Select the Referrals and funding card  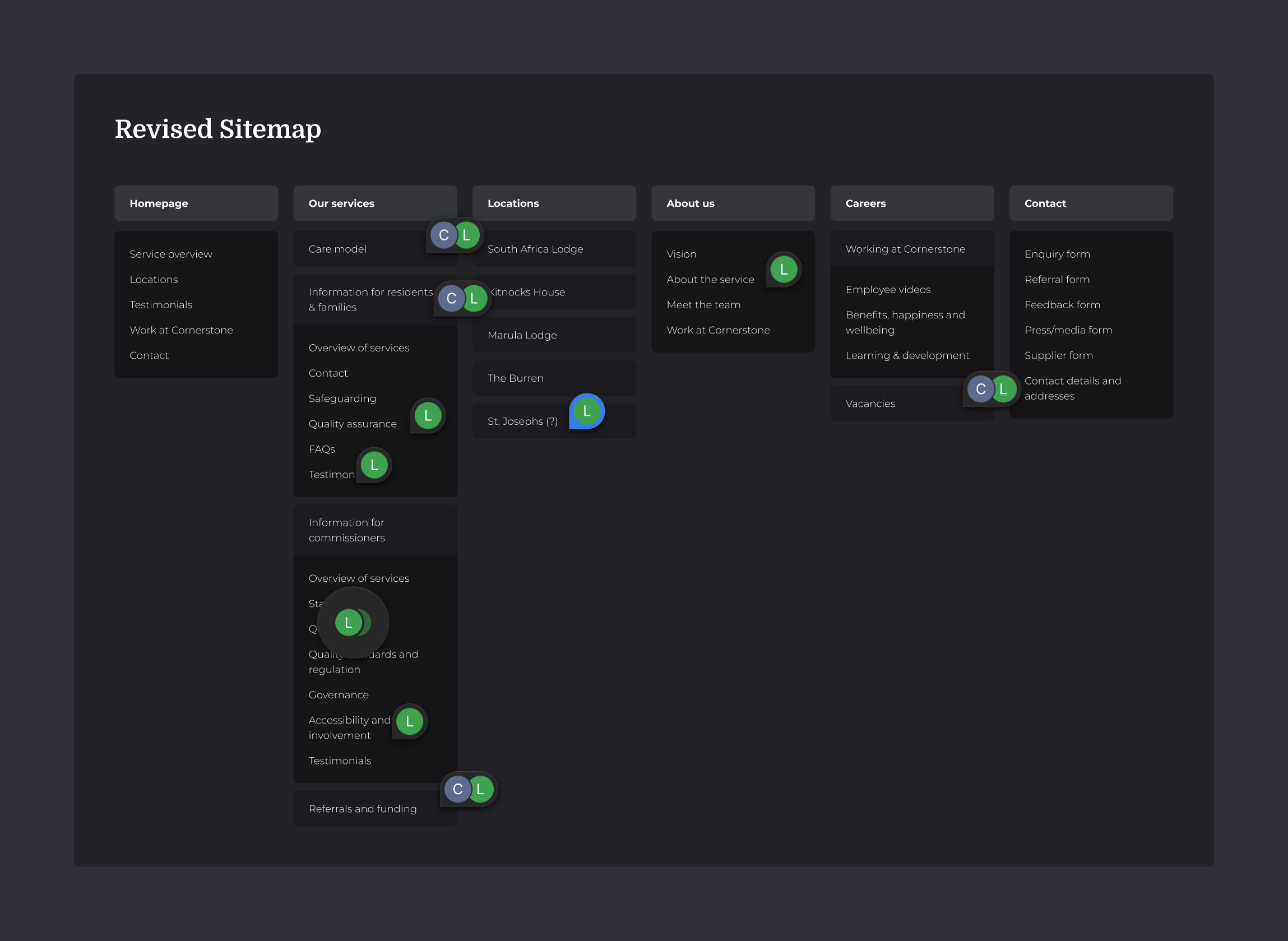375,809
